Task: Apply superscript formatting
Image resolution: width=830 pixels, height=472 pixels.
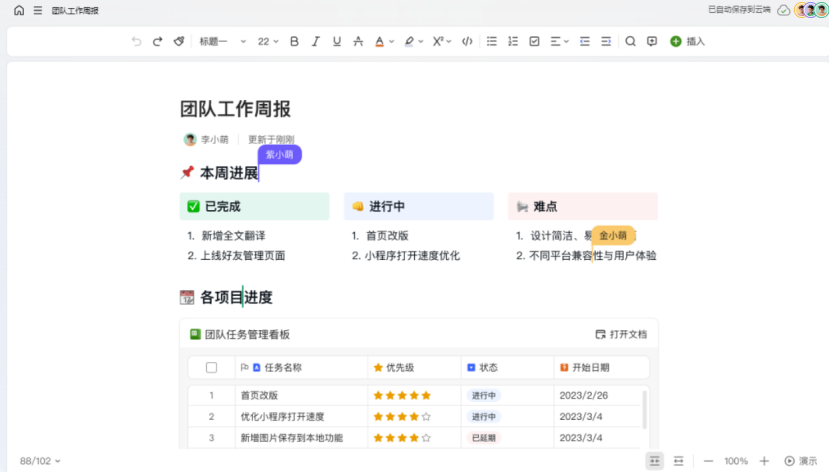Action: (x=438, y=41)
